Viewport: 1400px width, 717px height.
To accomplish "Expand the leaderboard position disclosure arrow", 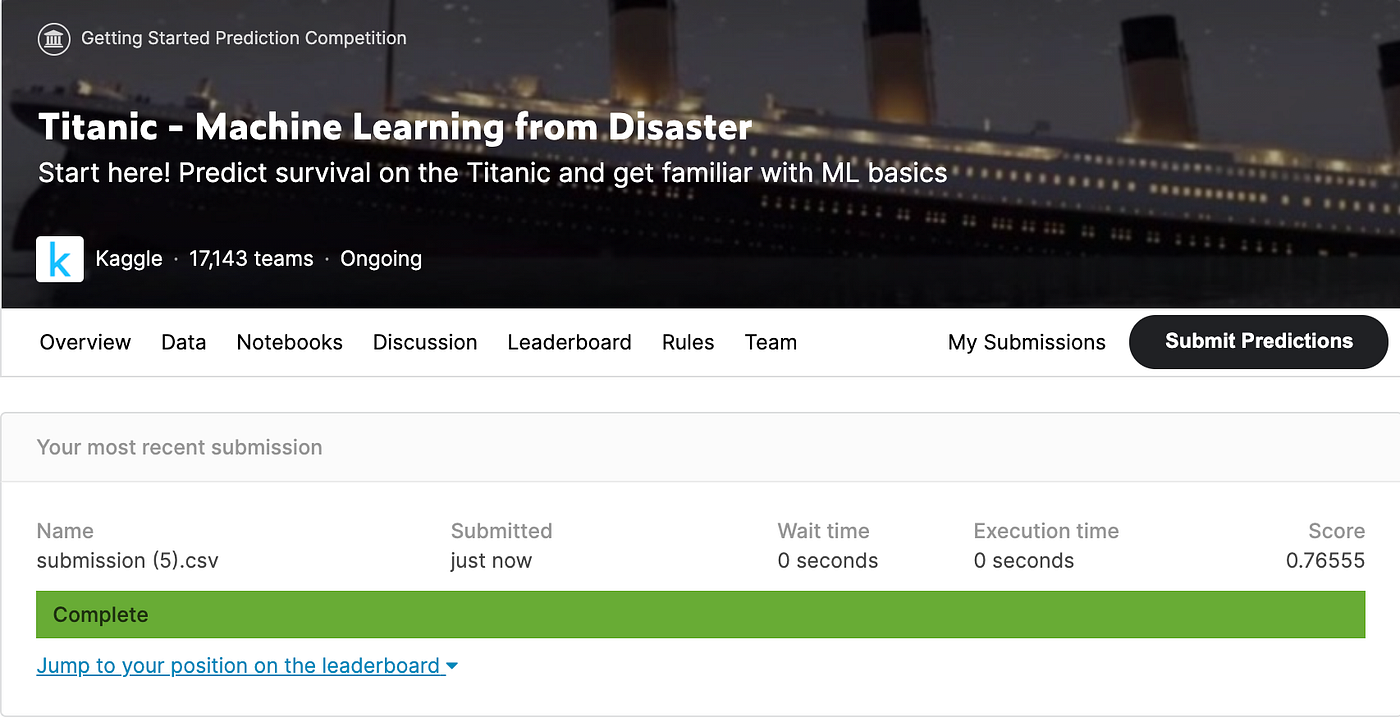I will [452, 665].
